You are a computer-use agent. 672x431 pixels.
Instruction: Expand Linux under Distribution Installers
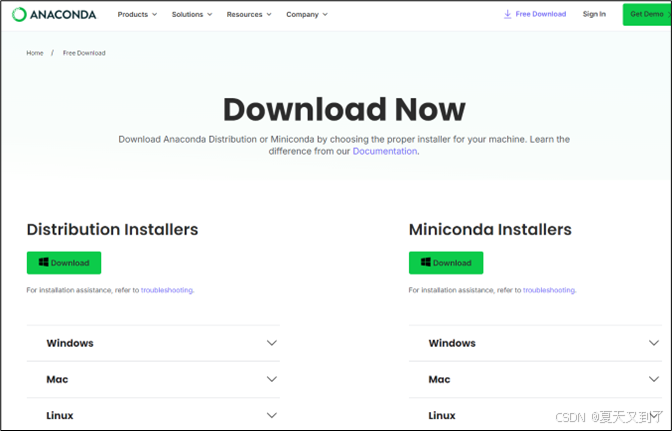[153, 415]
